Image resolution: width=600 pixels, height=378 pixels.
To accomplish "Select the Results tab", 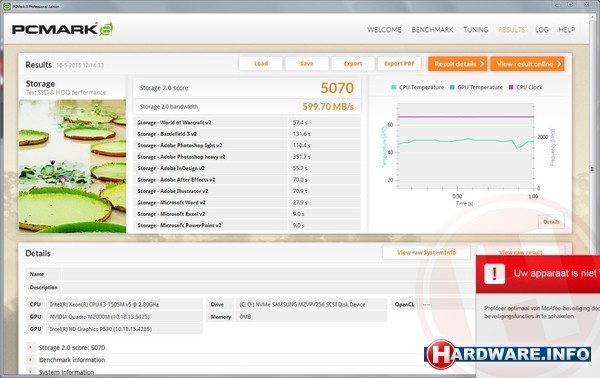I will click(x=512, y=29).
